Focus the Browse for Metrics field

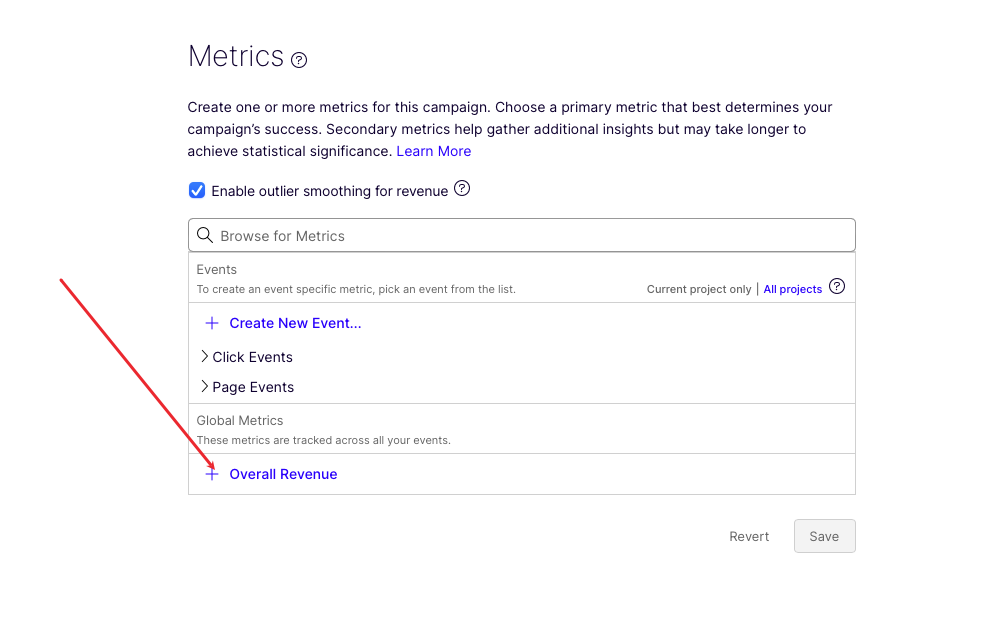[x=530, y=236]
